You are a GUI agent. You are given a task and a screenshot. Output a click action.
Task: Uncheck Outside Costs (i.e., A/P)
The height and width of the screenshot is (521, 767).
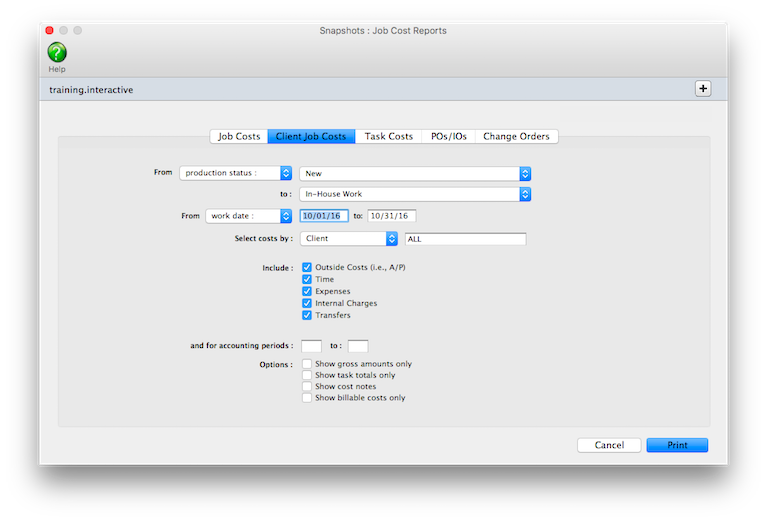tap(307, 268)
